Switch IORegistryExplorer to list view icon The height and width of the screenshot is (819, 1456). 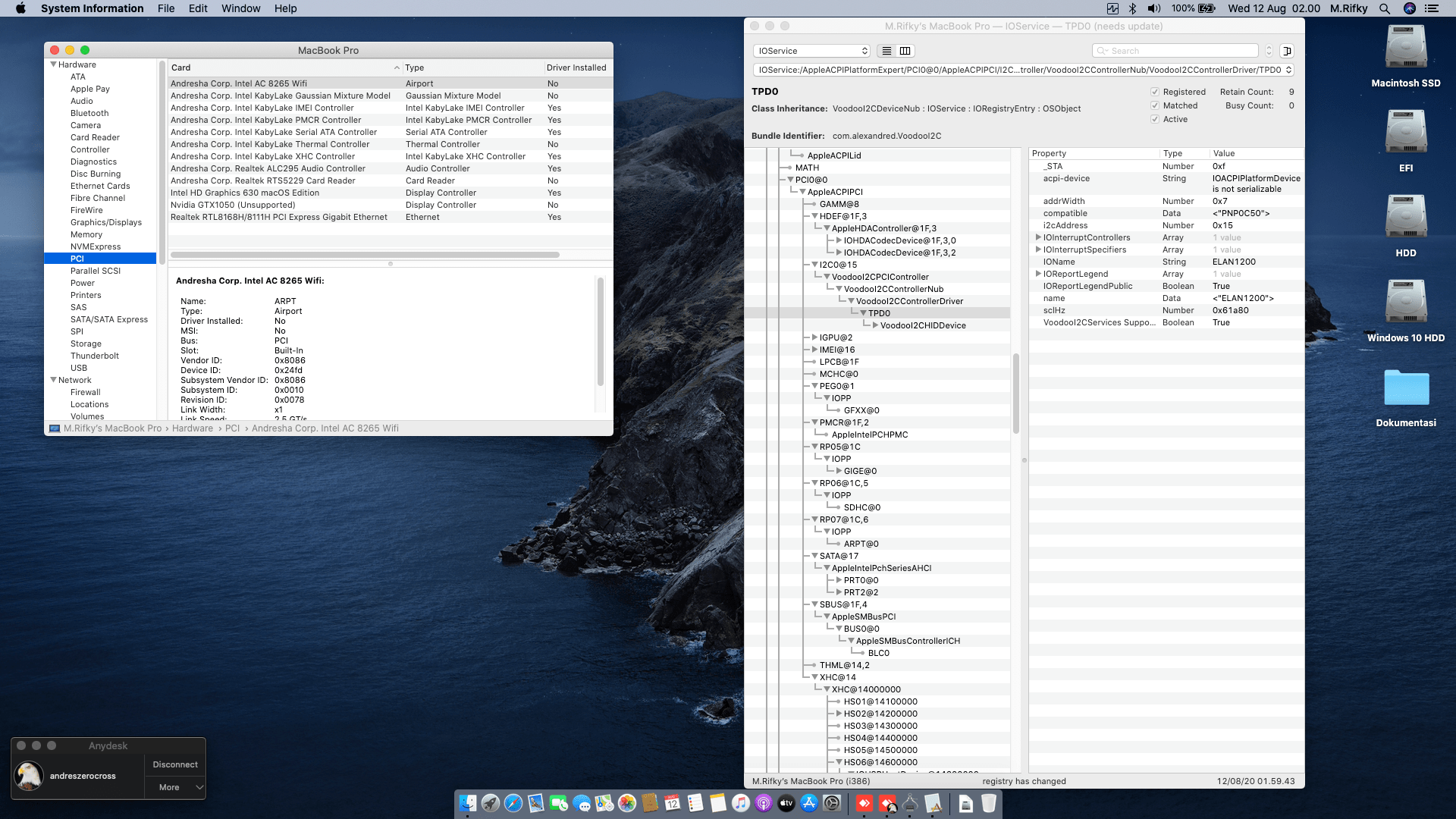[886, 51]
